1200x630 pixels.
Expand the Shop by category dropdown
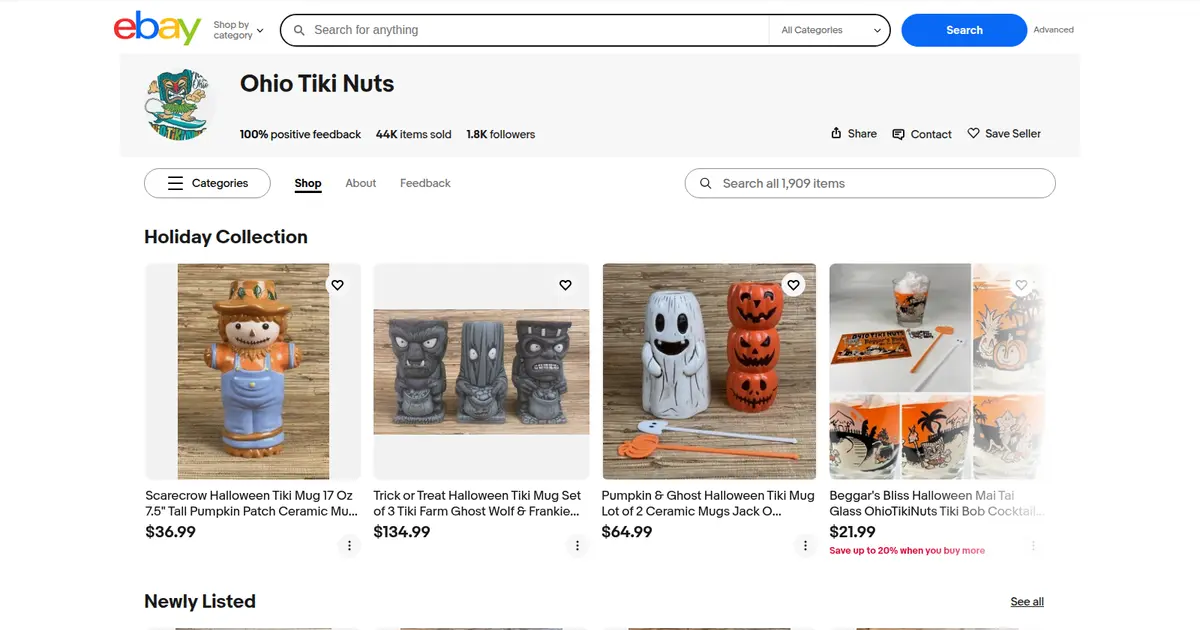(x=238, y=30)
